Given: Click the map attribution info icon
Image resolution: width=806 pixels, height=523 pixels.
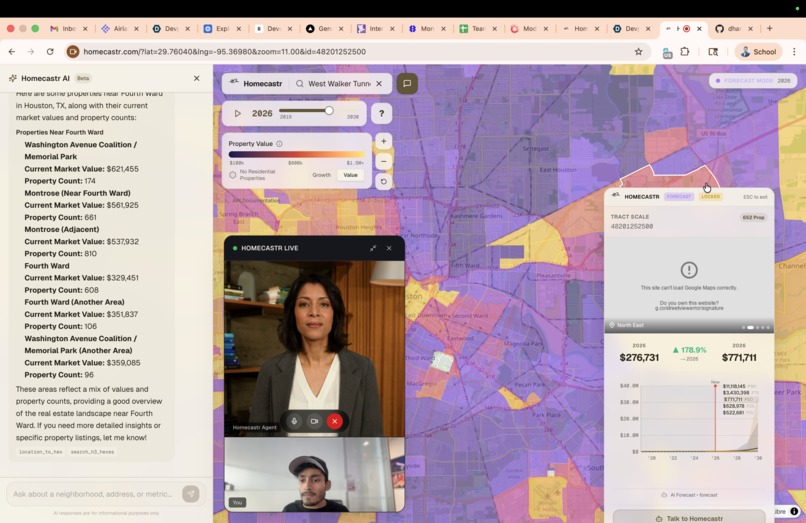Looking at the screenshot, I should pyautogui.click(x=794, y=511).
